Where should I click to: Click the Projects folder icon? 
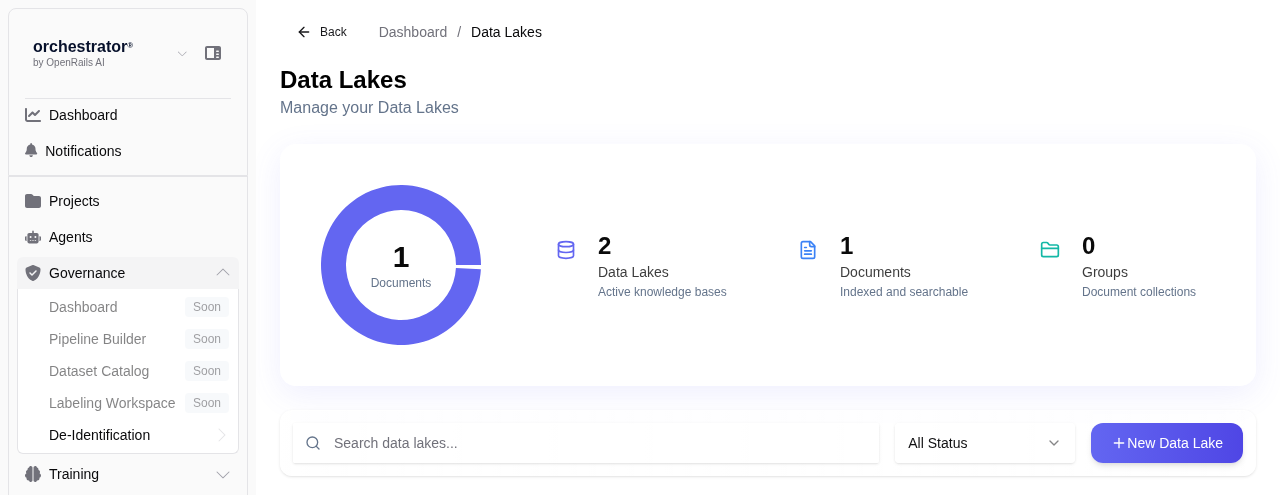pos(33,201)
